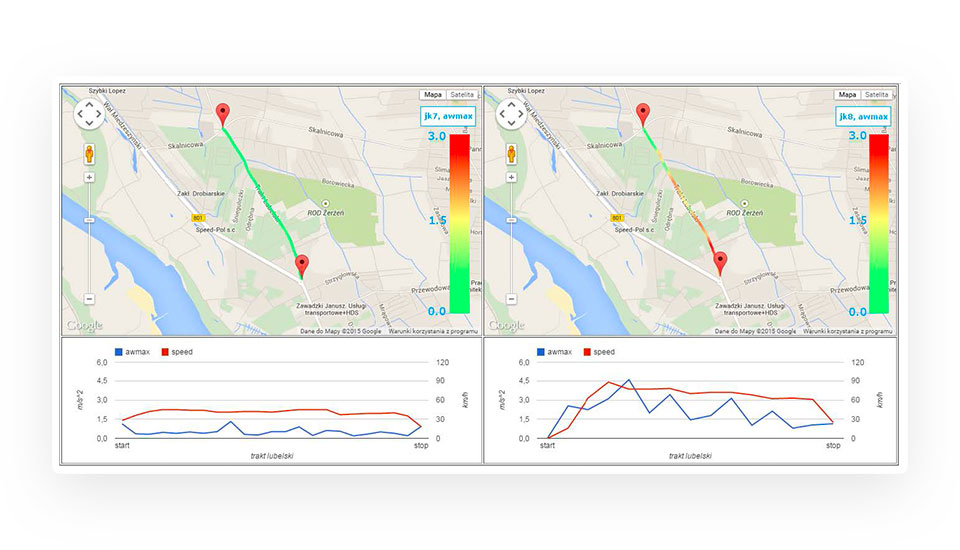This screenshot has height=550, width=960.
Task: Zoom out with minus button on right map
Action: [509, 299]
